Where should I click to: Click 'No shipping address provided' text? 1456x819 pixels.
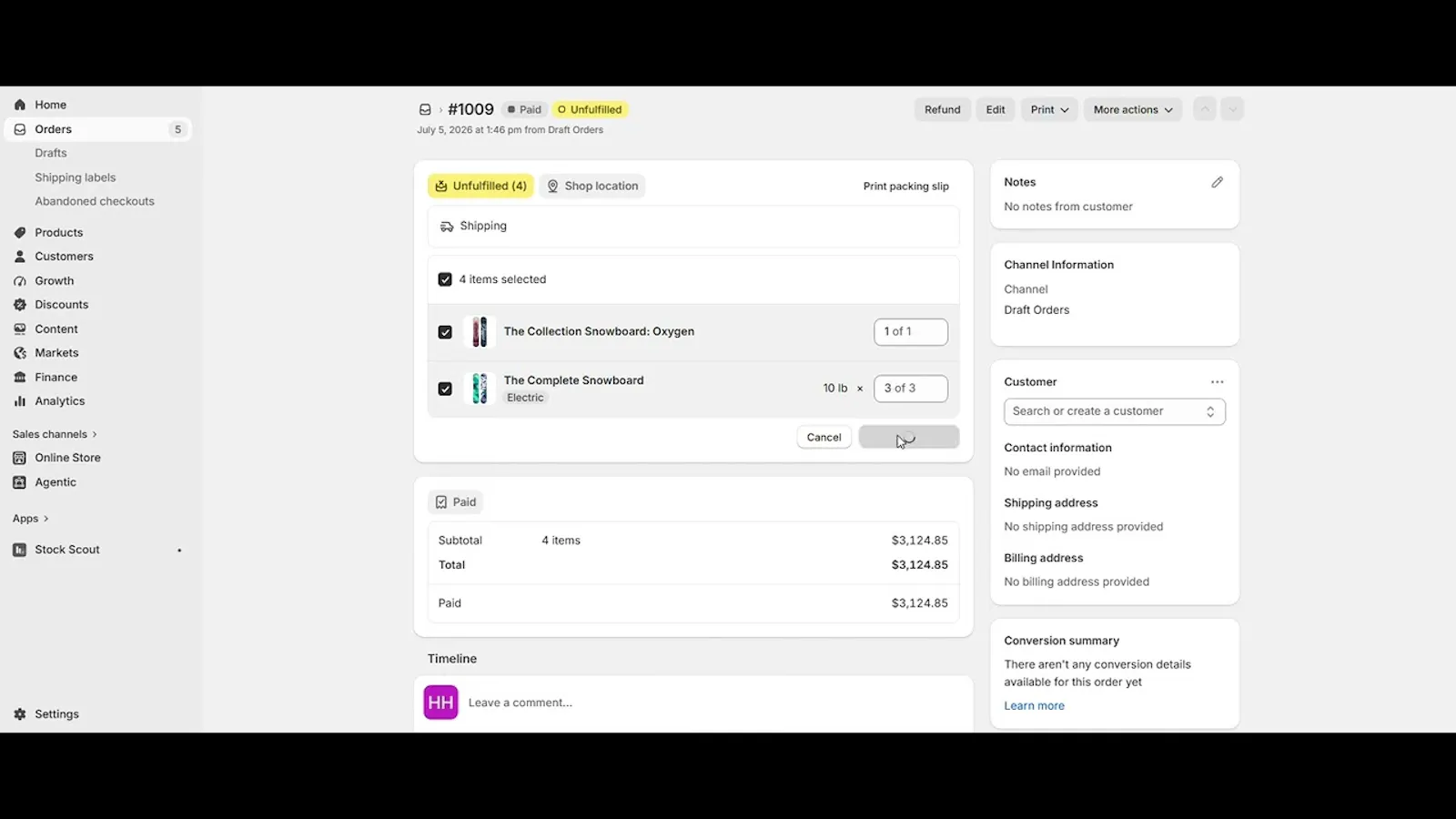pyautogui.click(x=1084, y=527)
